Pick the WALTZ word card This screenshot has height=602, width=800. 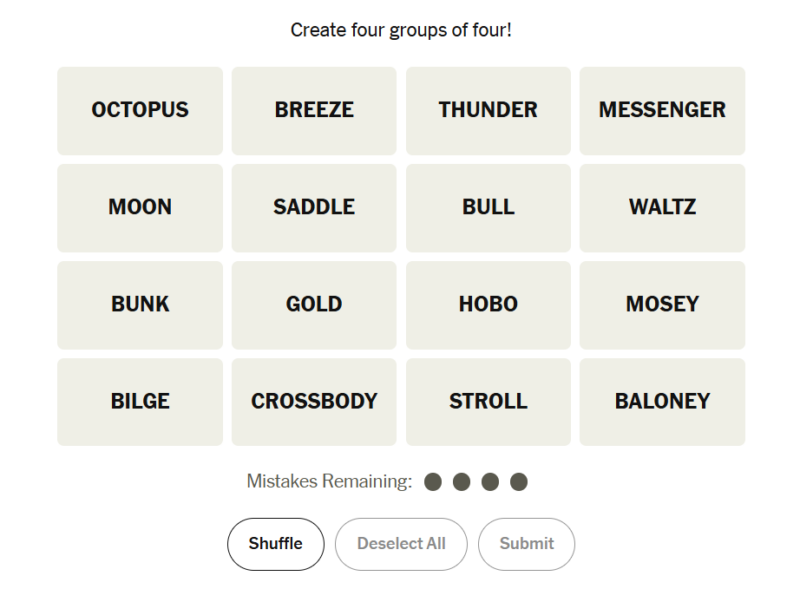coord(662,208)
